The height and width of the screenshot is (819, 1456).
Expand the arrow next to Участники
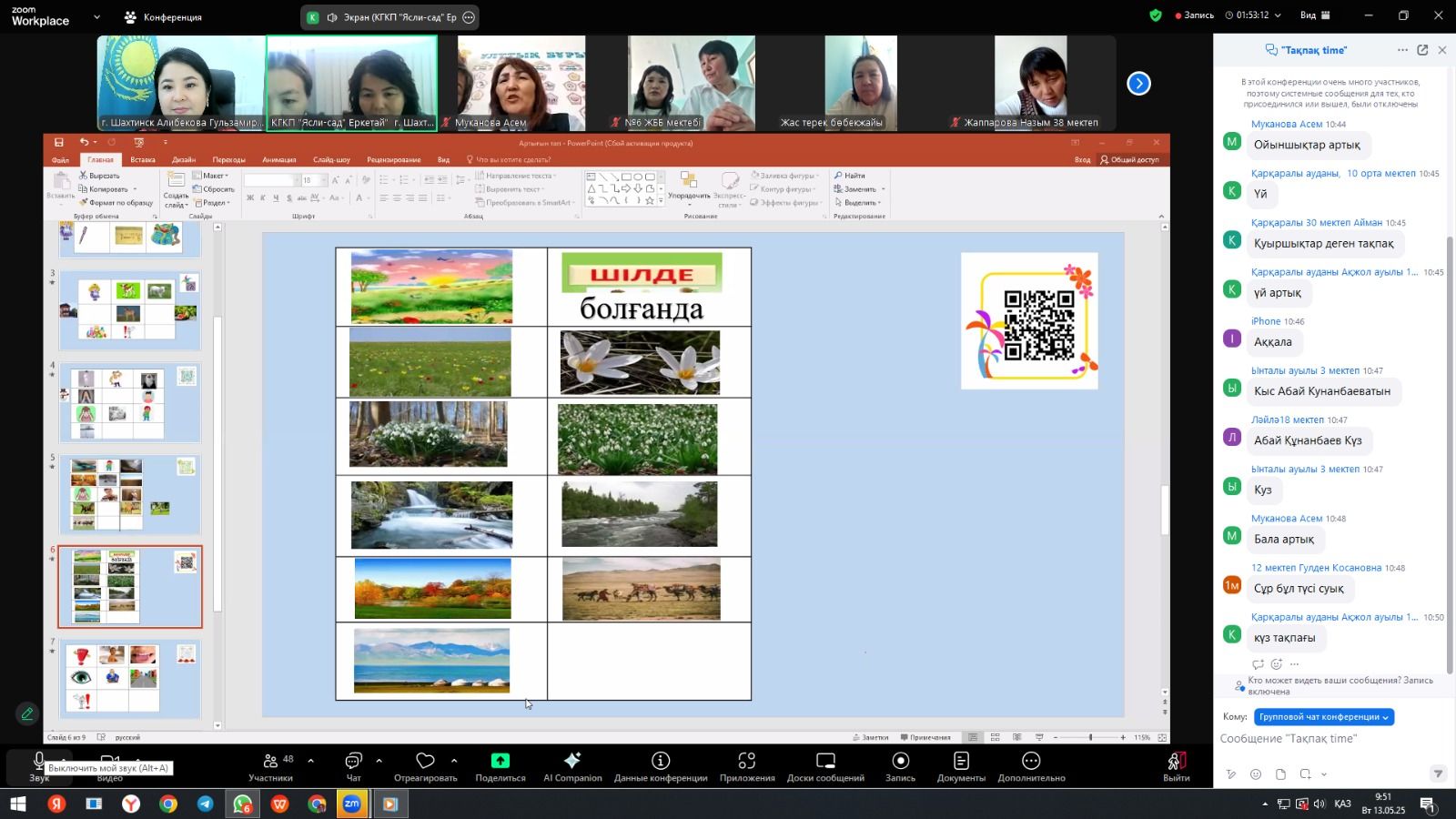[310, 761]
